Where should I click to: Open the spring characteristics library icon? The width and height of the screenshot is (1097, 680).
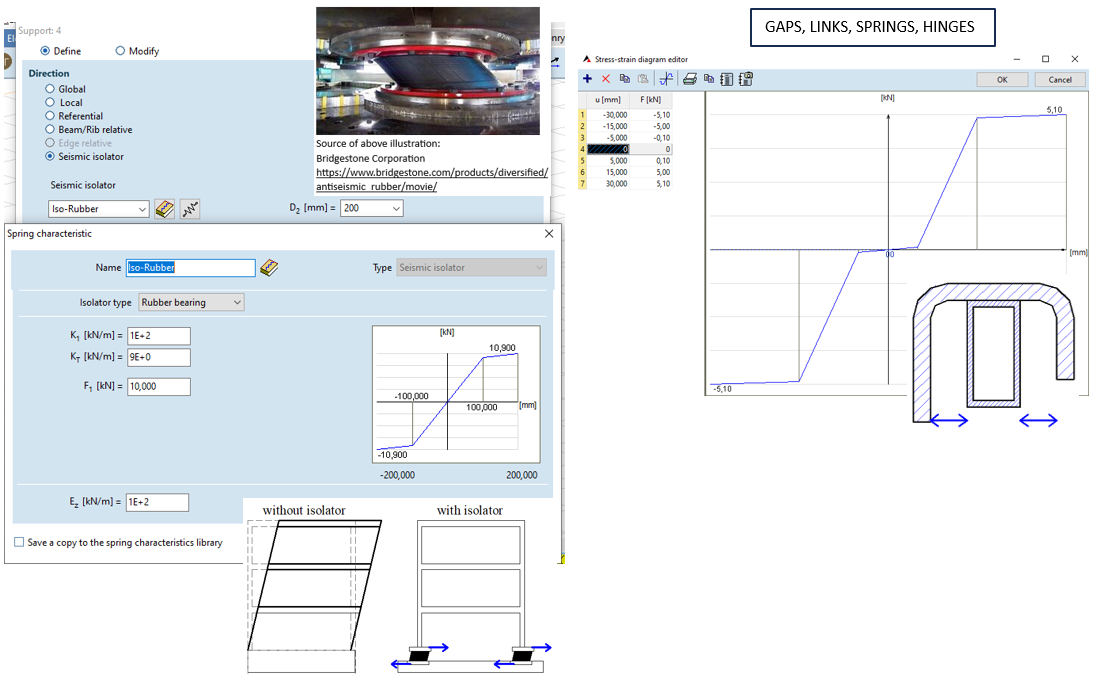[163, 208]
